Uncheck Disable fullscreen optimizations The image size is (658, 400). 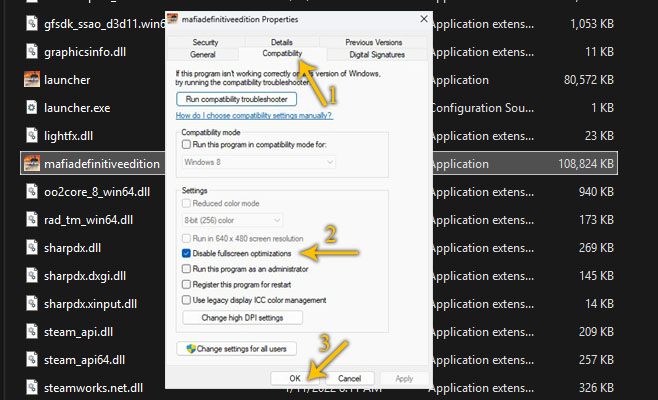click(186, 253)
